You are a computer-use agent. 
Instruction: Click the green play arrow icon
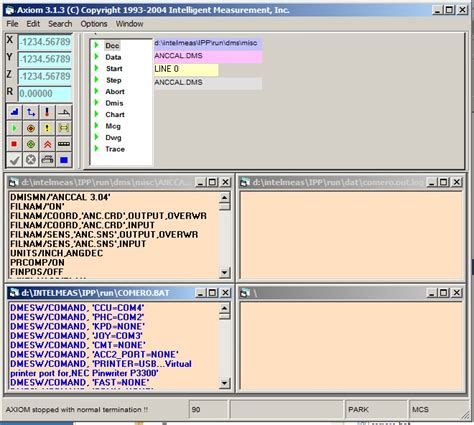click(14, 128)
